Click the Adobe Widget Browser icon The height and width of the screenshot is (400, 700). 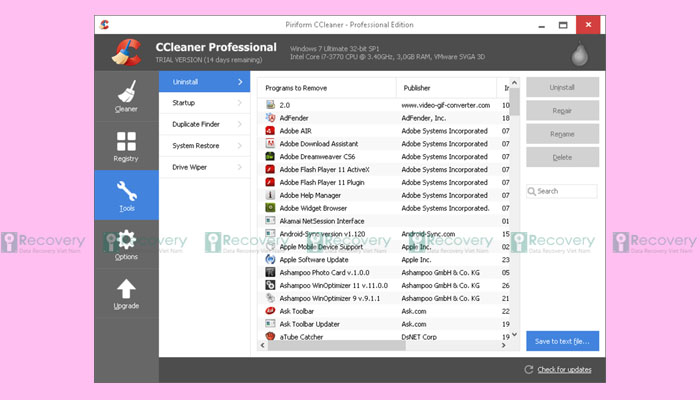click(x=270, y=208)
